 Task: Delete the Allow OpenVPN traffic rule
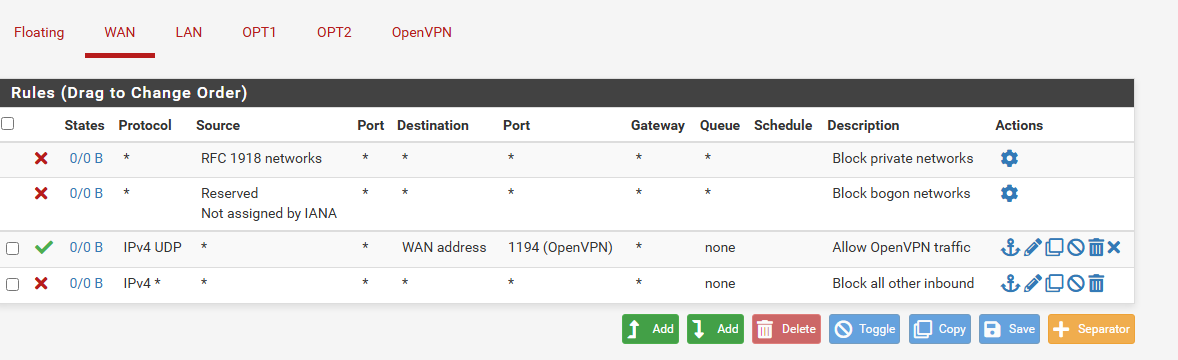1096,247
